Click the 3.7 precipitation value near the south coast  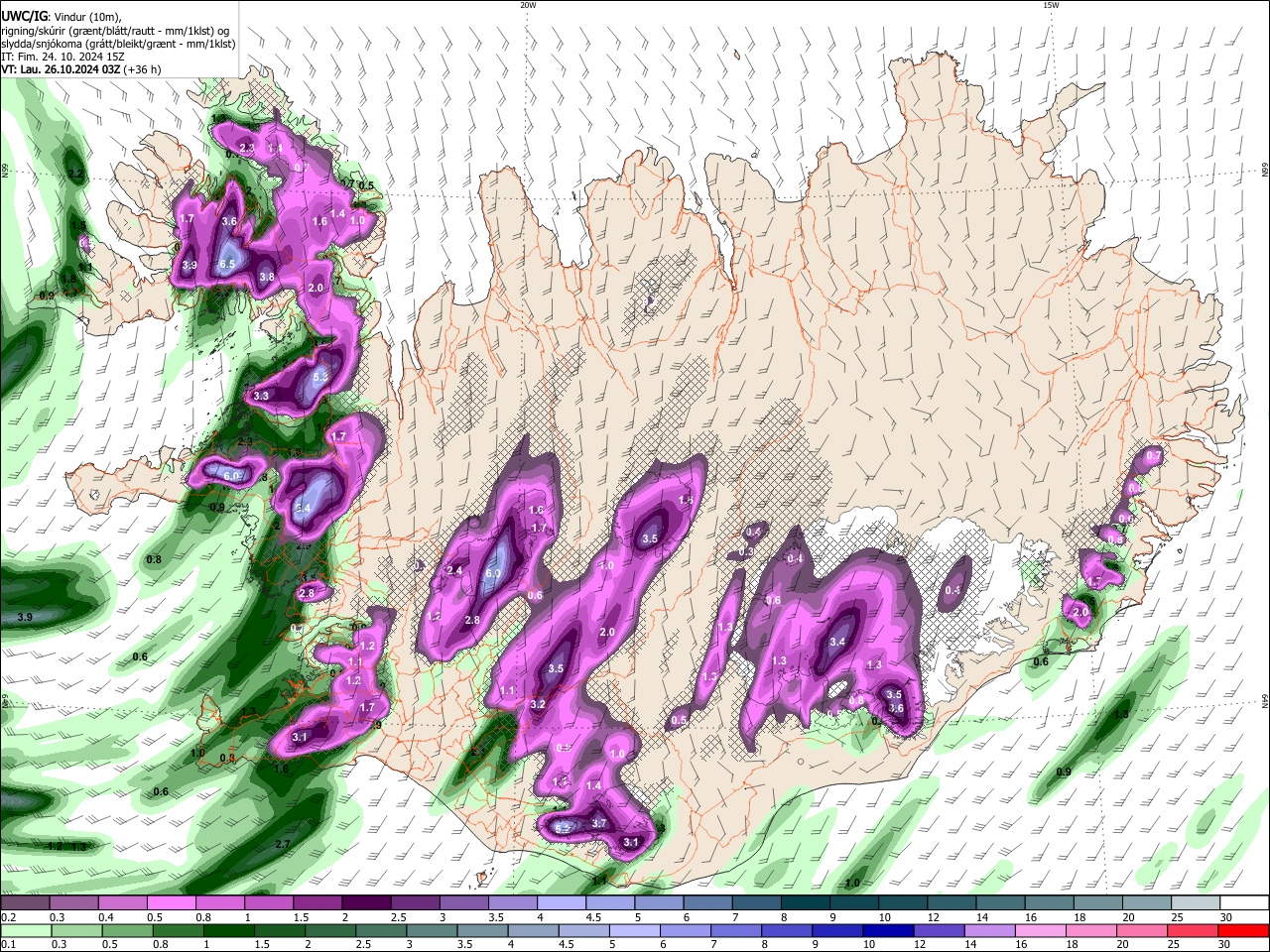coord(598,823)
